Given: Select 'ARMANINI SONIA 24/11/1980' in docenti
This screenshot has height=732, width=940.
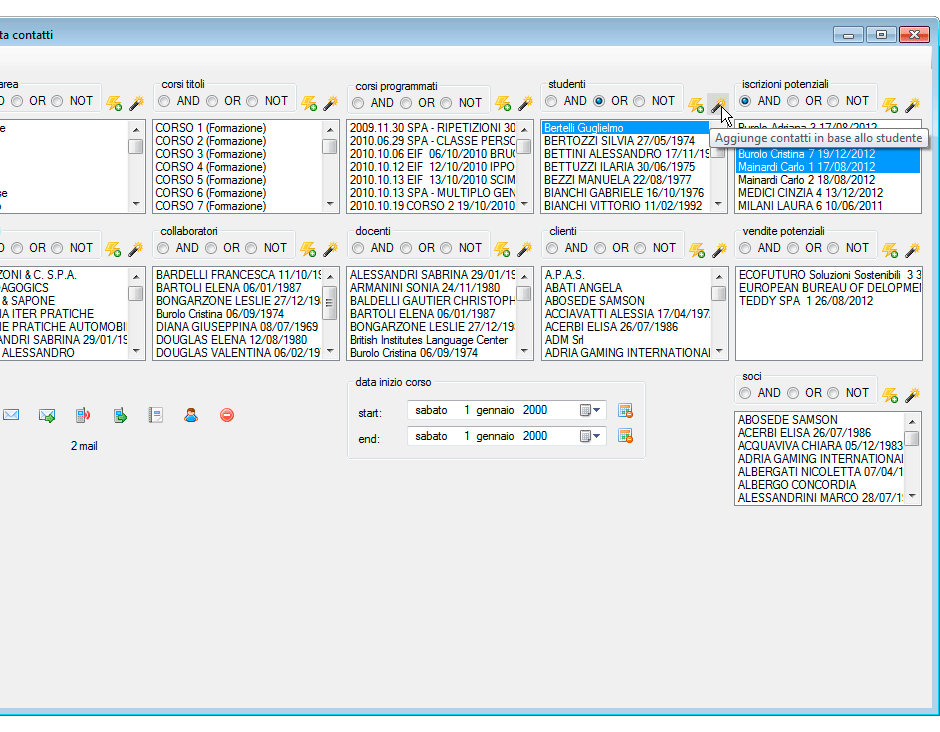Looking at the screenshot, I should tap(424, 288).
